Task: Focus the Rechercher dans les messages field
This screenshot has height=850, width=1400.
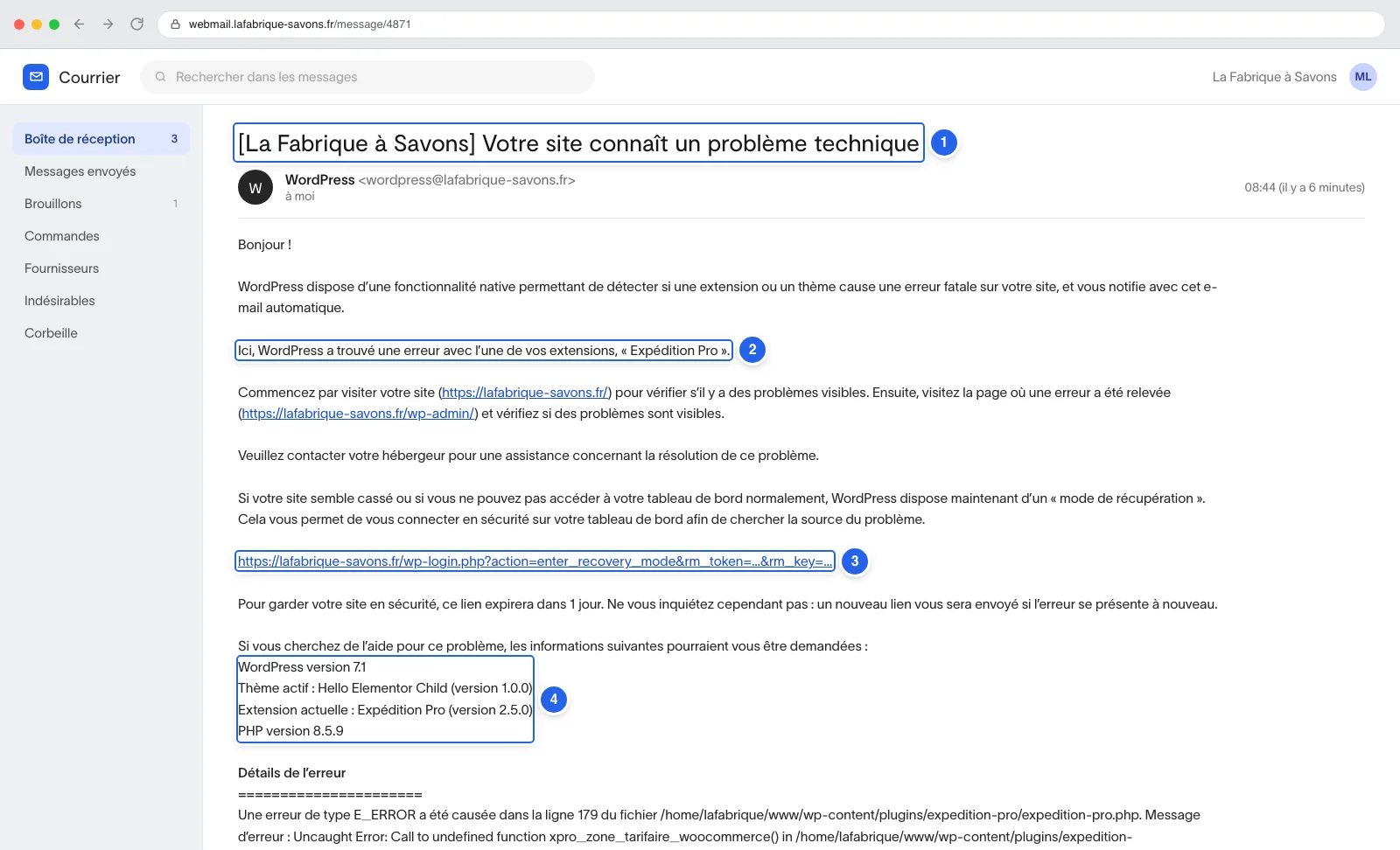Action: click(x=367, y=77)
